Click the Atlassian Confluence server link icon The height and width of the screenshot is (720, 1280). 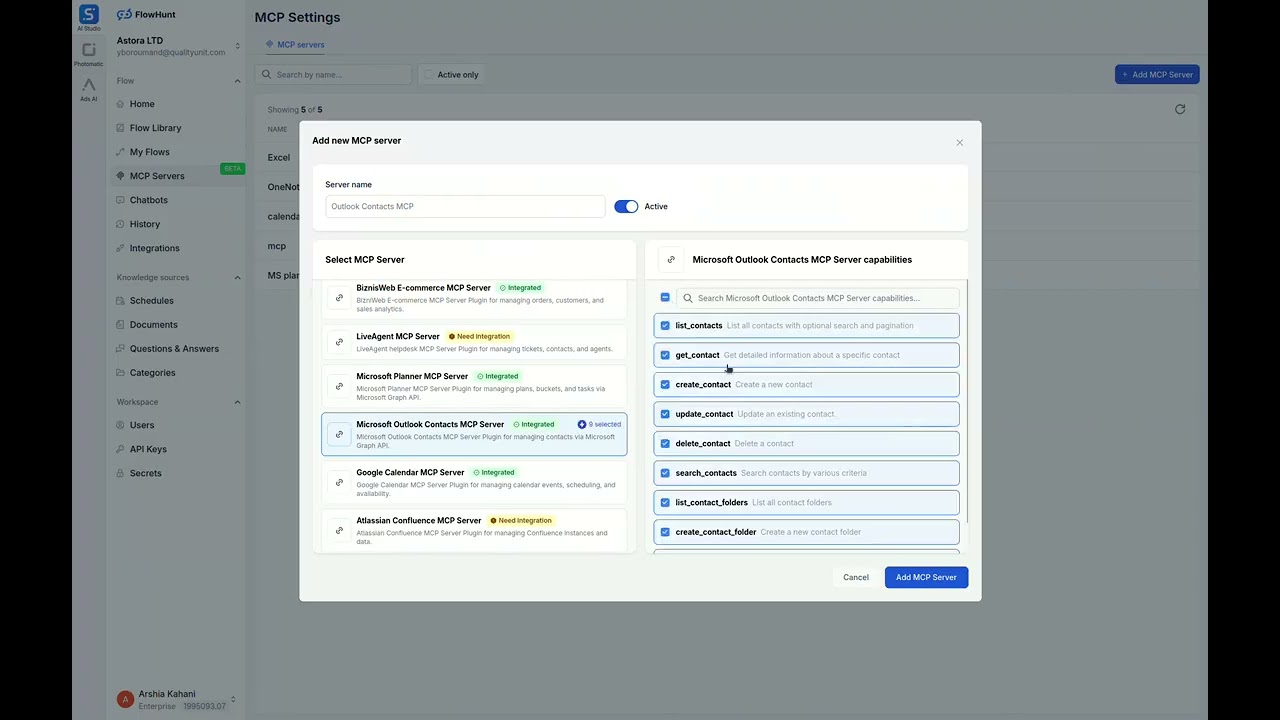[339, 530]
